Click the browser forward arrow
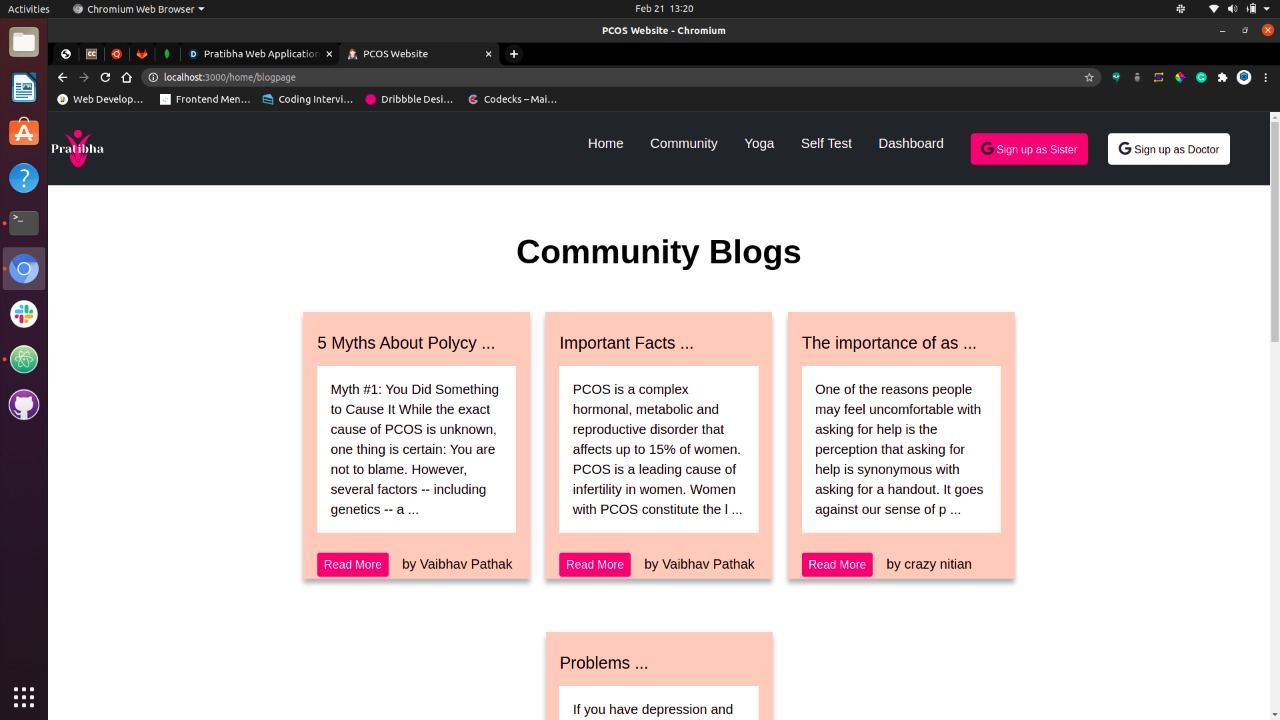 click(x=84, y=77)
